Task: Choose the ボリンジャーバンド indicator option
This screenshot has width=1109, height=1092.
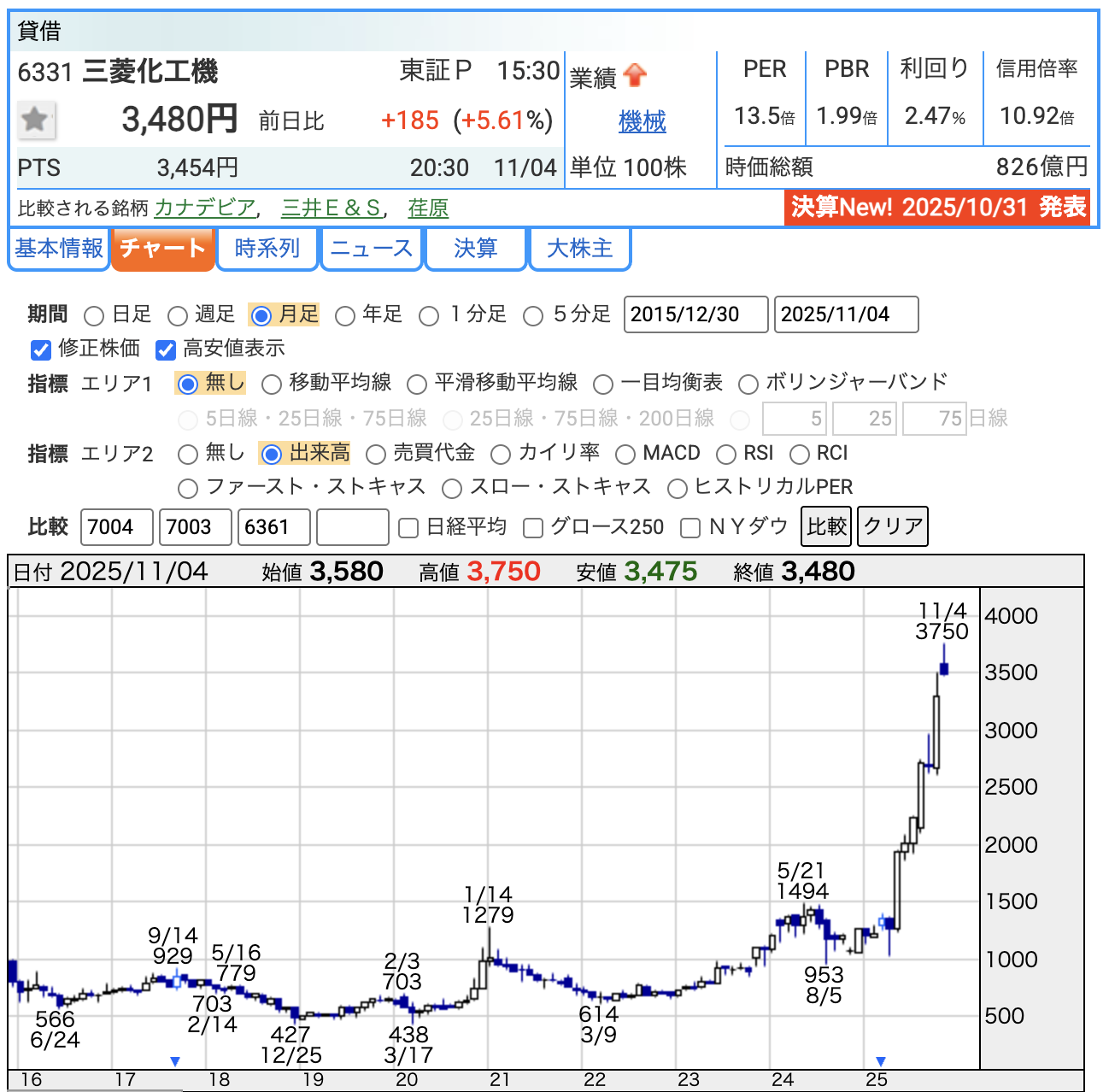Action: pyautogui.click(x=748, y=385)
